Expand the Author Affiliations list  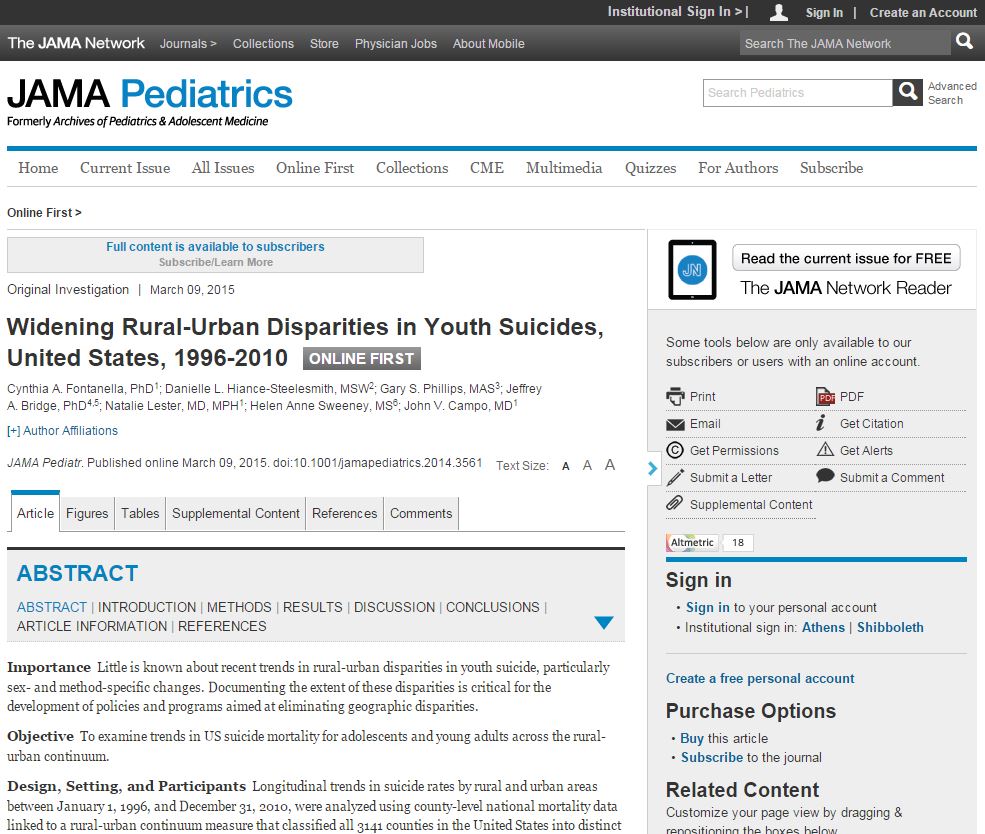[62, 431]
